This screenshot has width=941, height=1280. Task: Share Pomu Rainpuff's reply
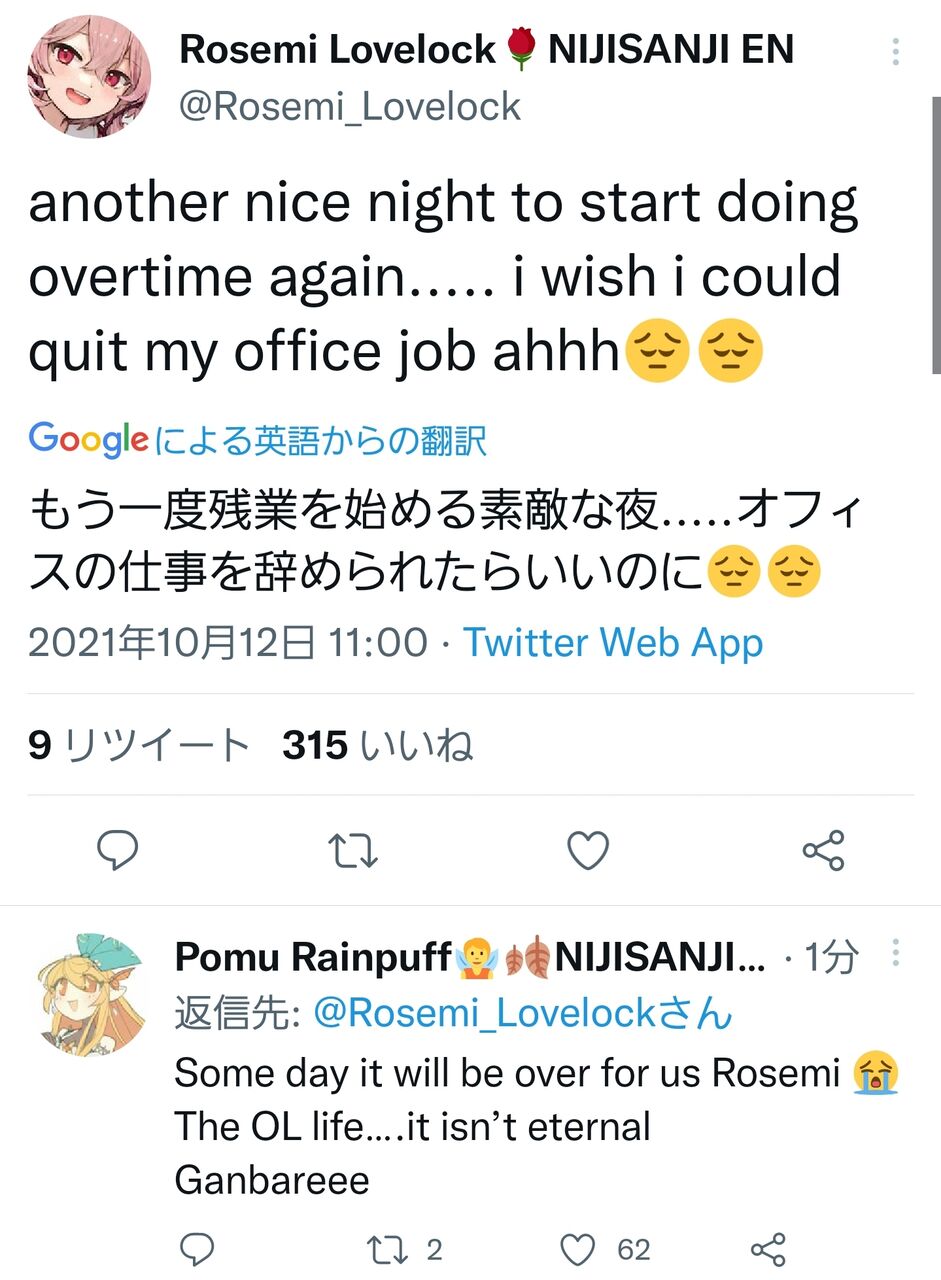767,1249
